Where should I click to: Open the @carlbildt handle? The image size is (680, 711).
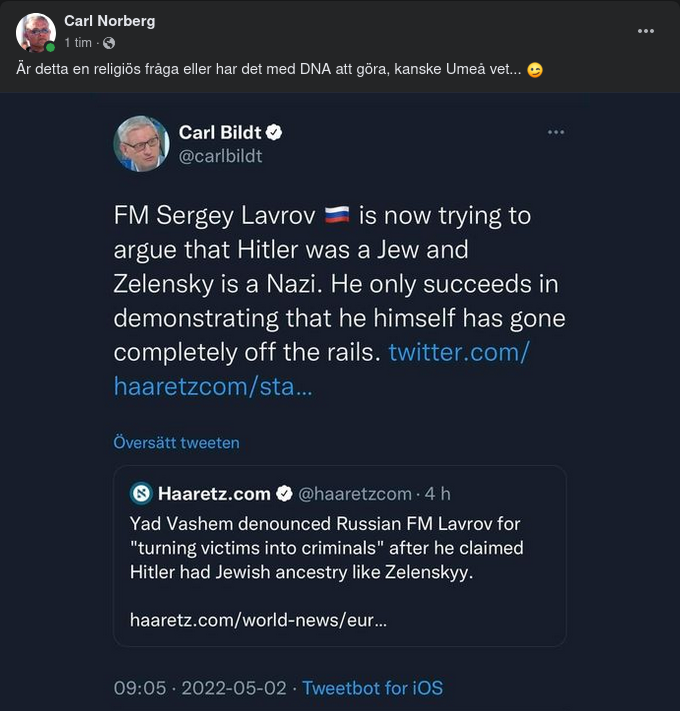tap(220, 156)
